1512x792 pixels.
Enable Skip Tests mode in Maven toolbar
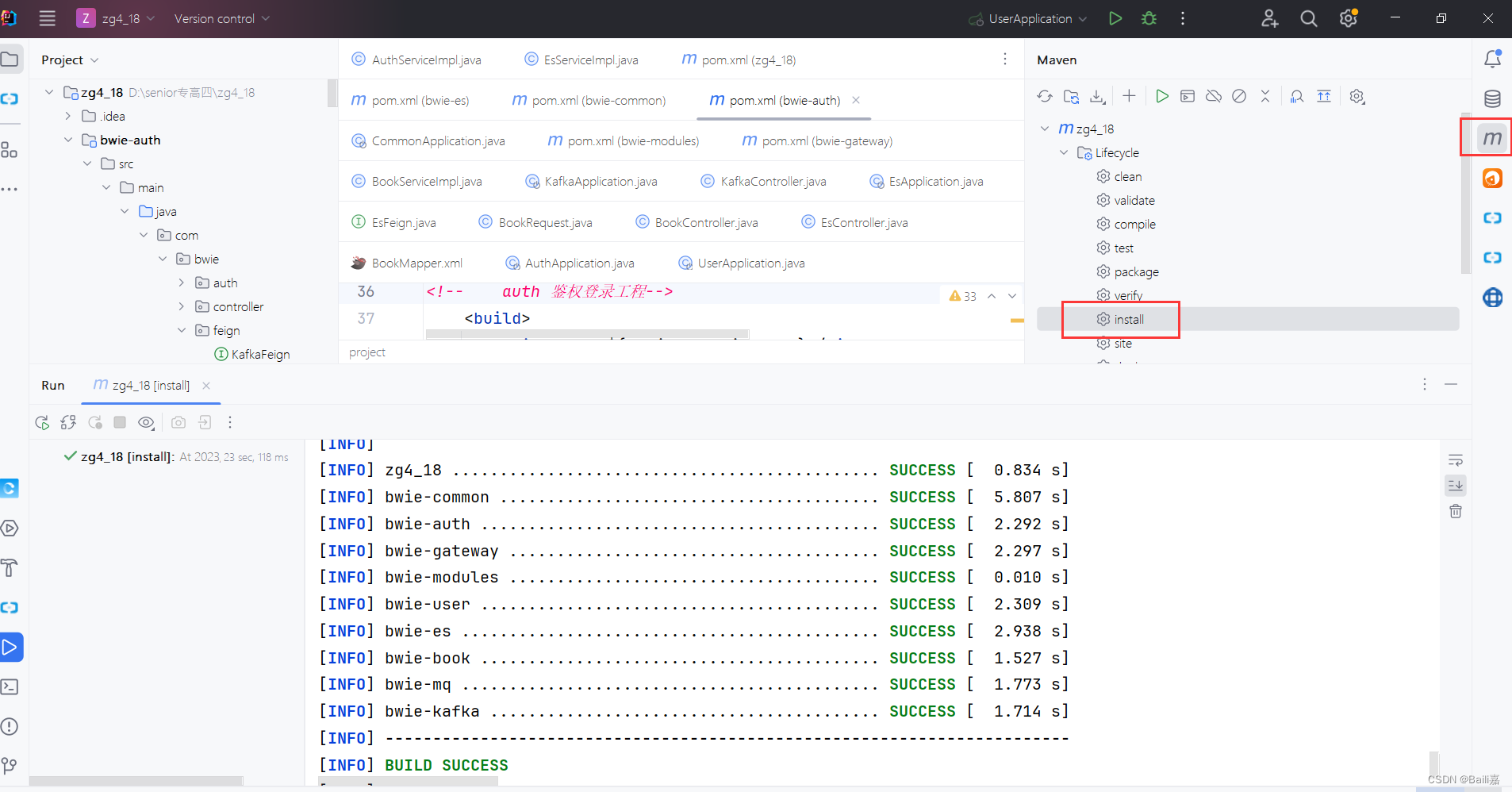click(x=1239, y=96)
